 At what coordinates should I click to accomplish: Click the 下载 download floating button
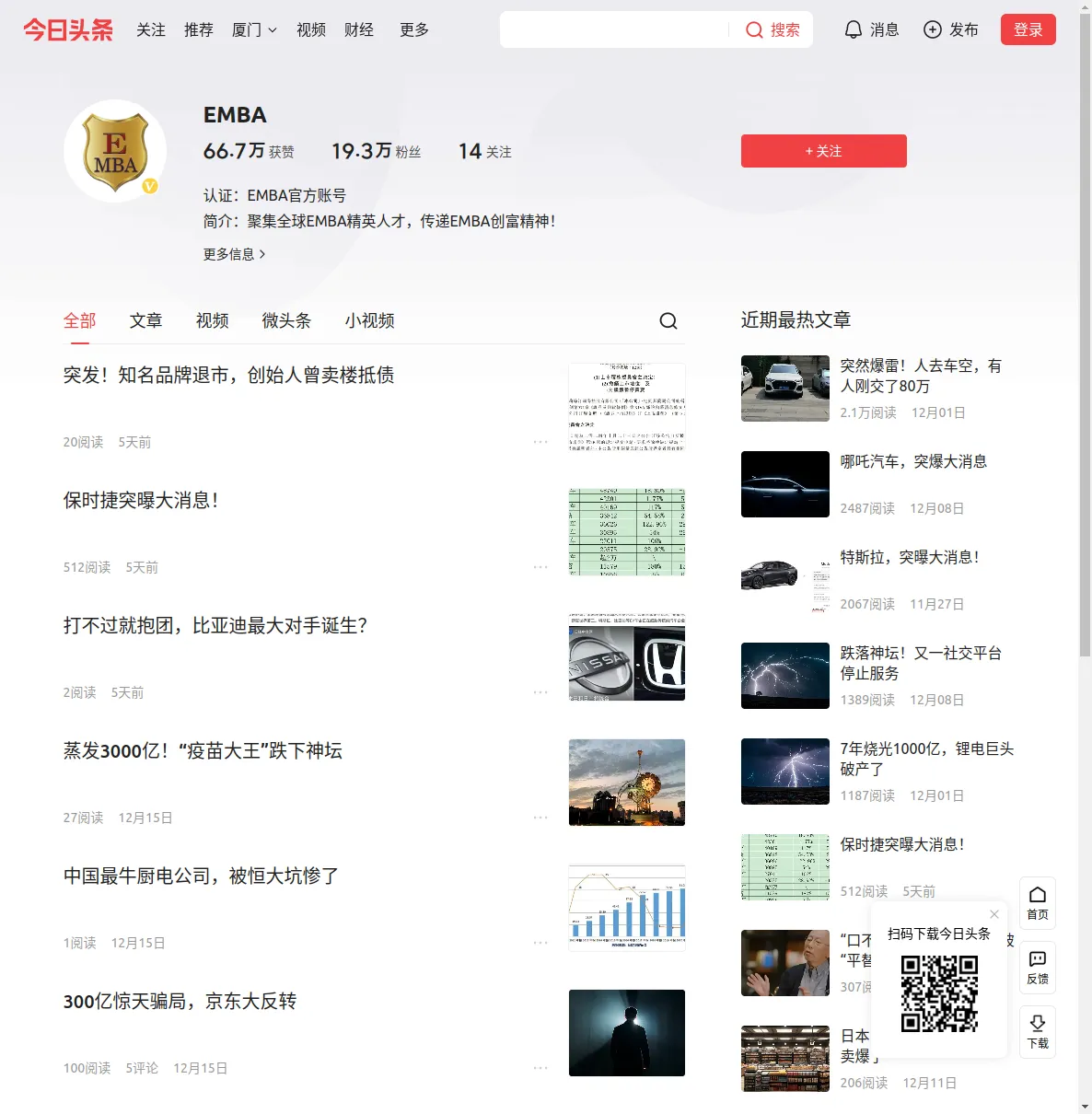tap(1038, 1032)
